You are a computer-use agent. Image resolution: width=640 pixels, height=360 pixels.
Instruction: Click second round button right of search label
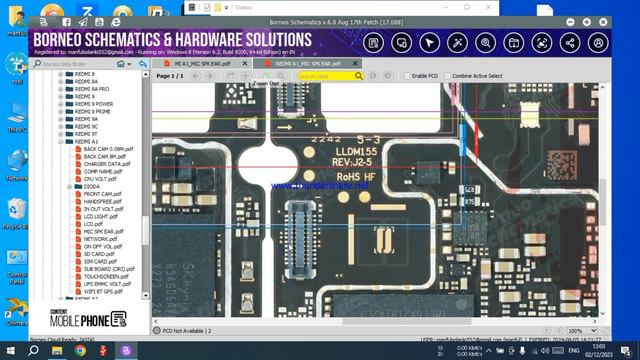(388, 76)
